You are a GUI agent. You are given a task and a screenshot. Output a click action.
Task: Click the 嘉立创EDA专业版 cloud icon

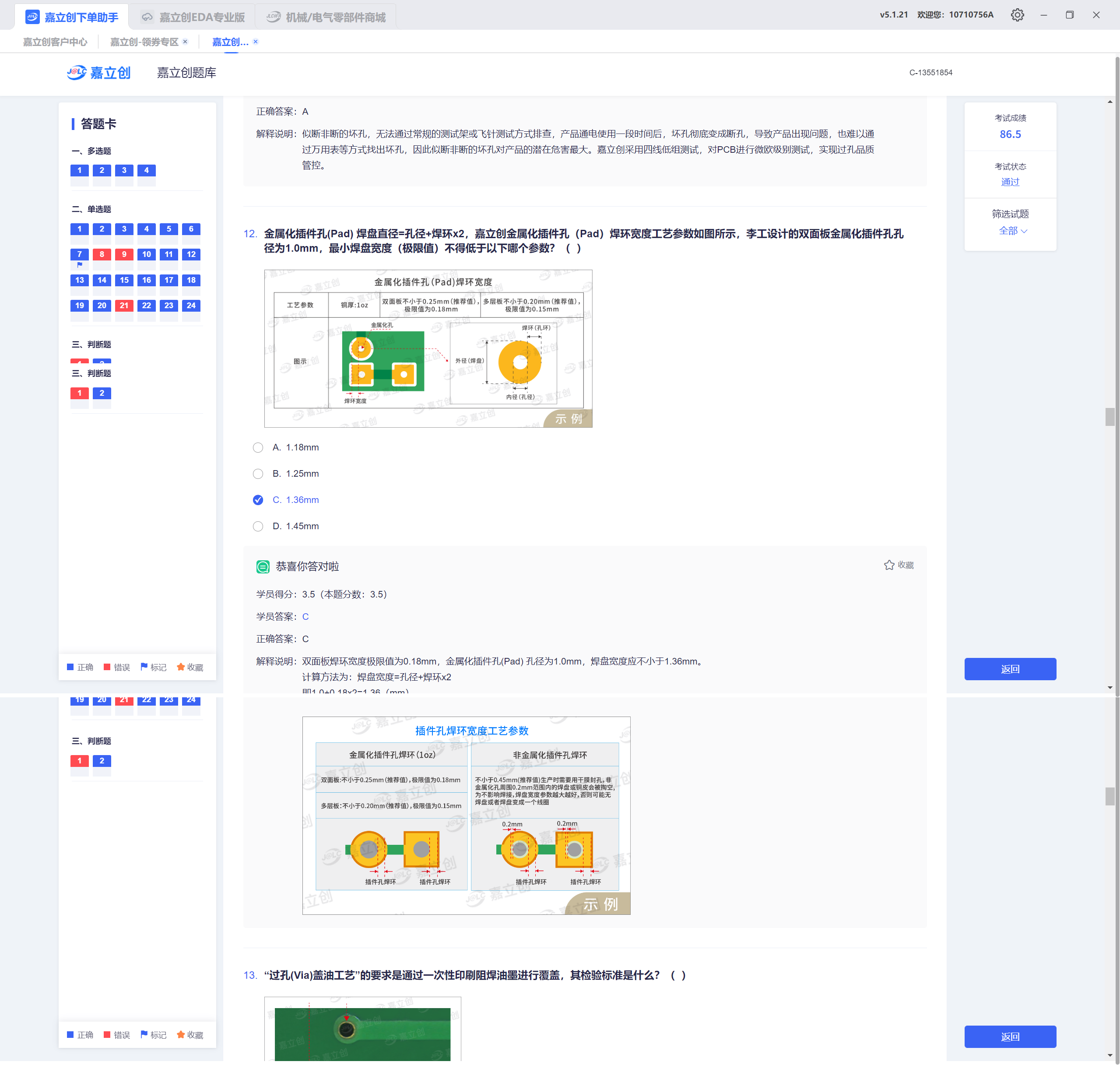click(147, 17)
